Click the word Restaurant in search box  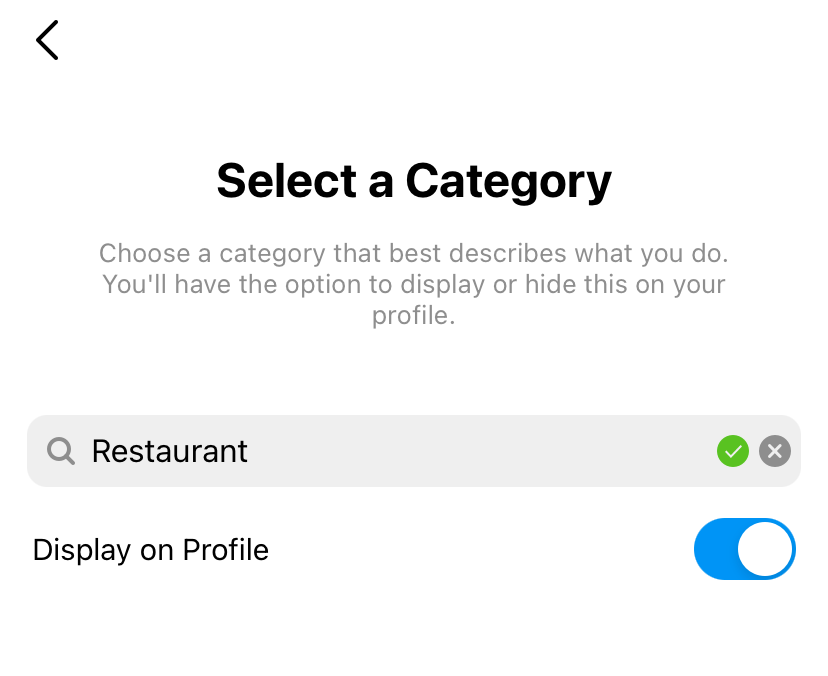(x=170, y=452)
